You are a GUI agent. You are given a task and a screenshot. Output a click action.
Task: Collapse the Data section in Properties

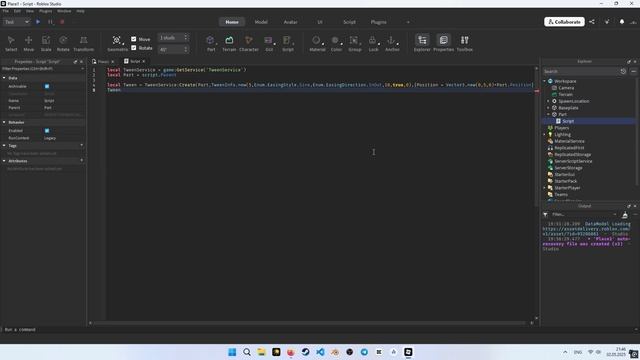click(x=4, y=78)
